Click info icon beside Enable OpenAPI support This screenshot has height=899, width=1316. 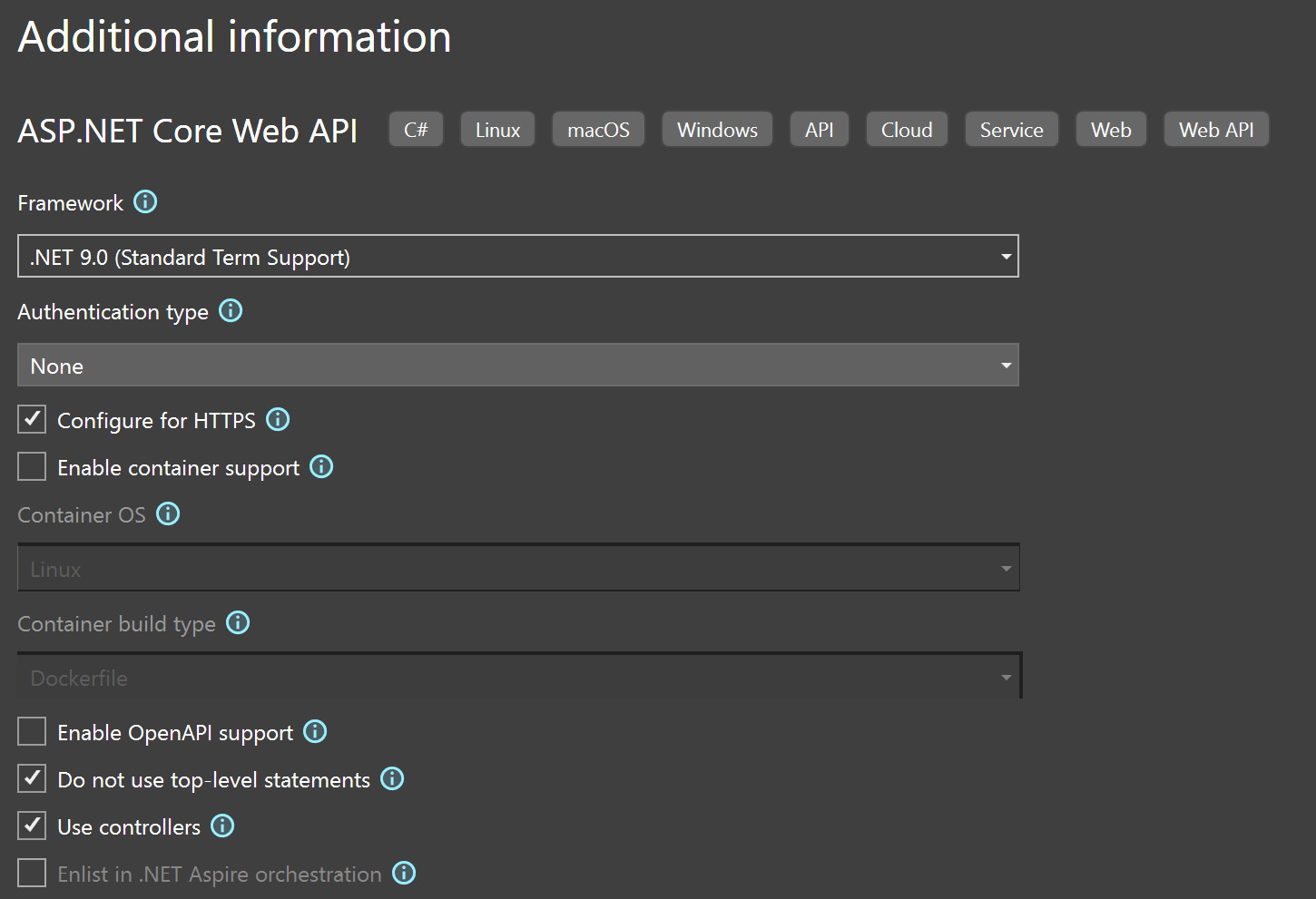tap(315, 731)
